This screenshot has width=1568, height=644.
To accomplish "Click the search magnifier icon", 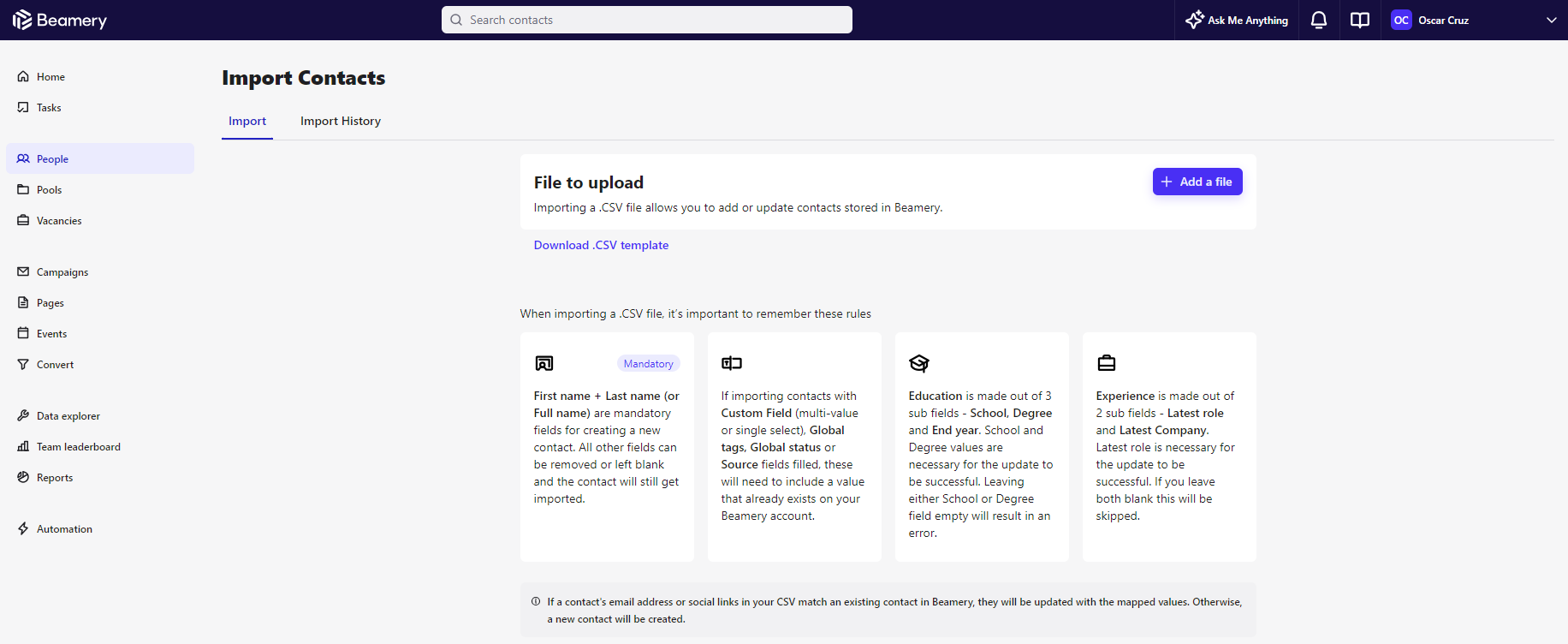I will [456, 20].
